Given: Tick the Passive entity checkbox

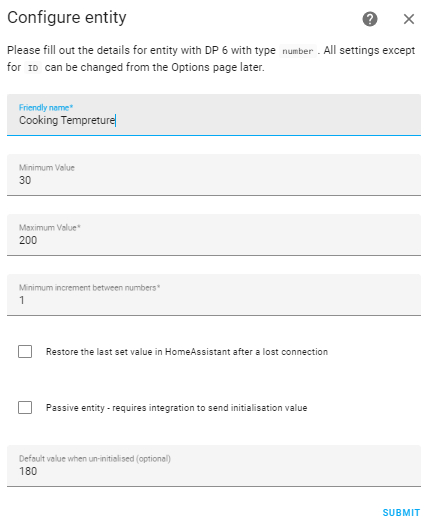Looking at the screenshot, I should tap(25, 407).
